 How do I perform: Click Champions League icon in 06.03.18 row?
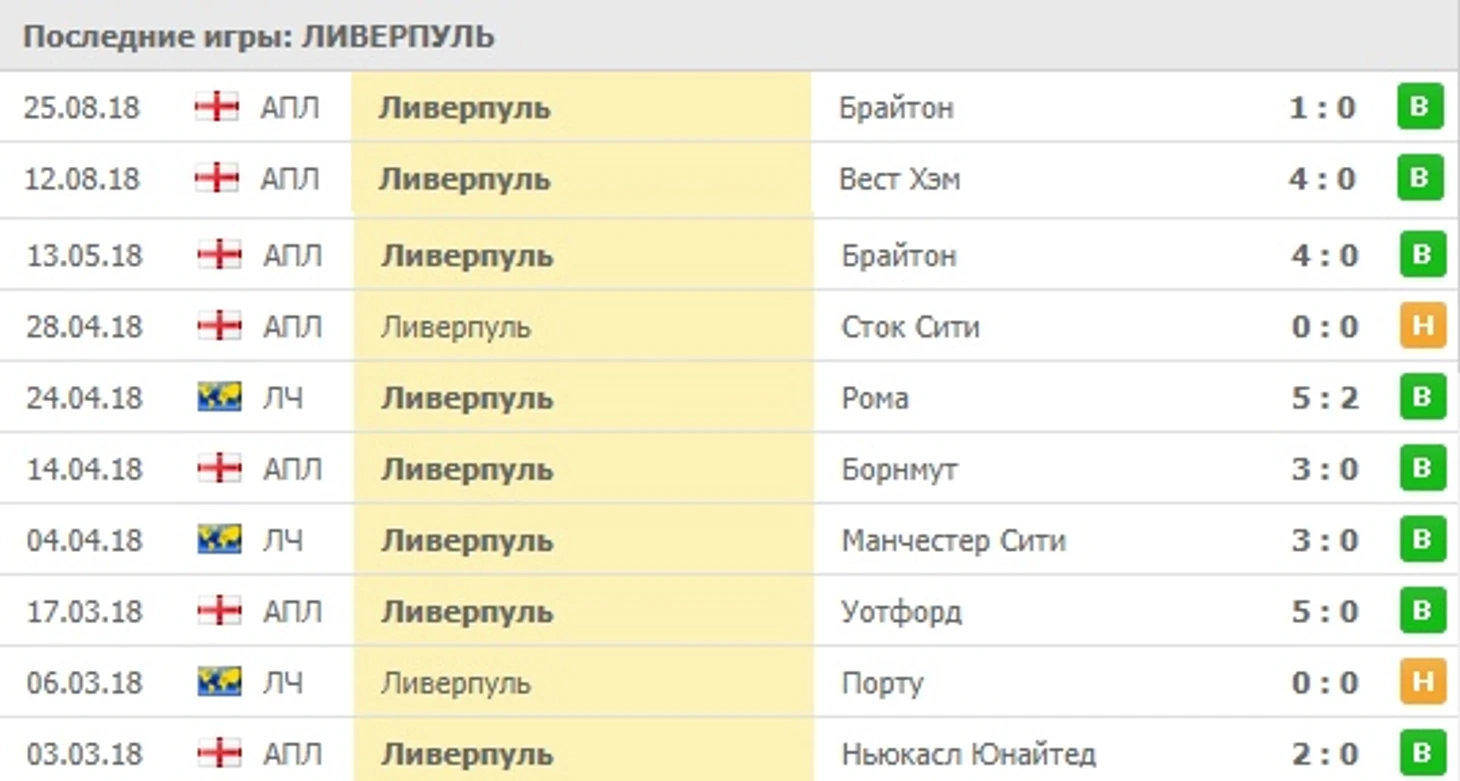220,682
